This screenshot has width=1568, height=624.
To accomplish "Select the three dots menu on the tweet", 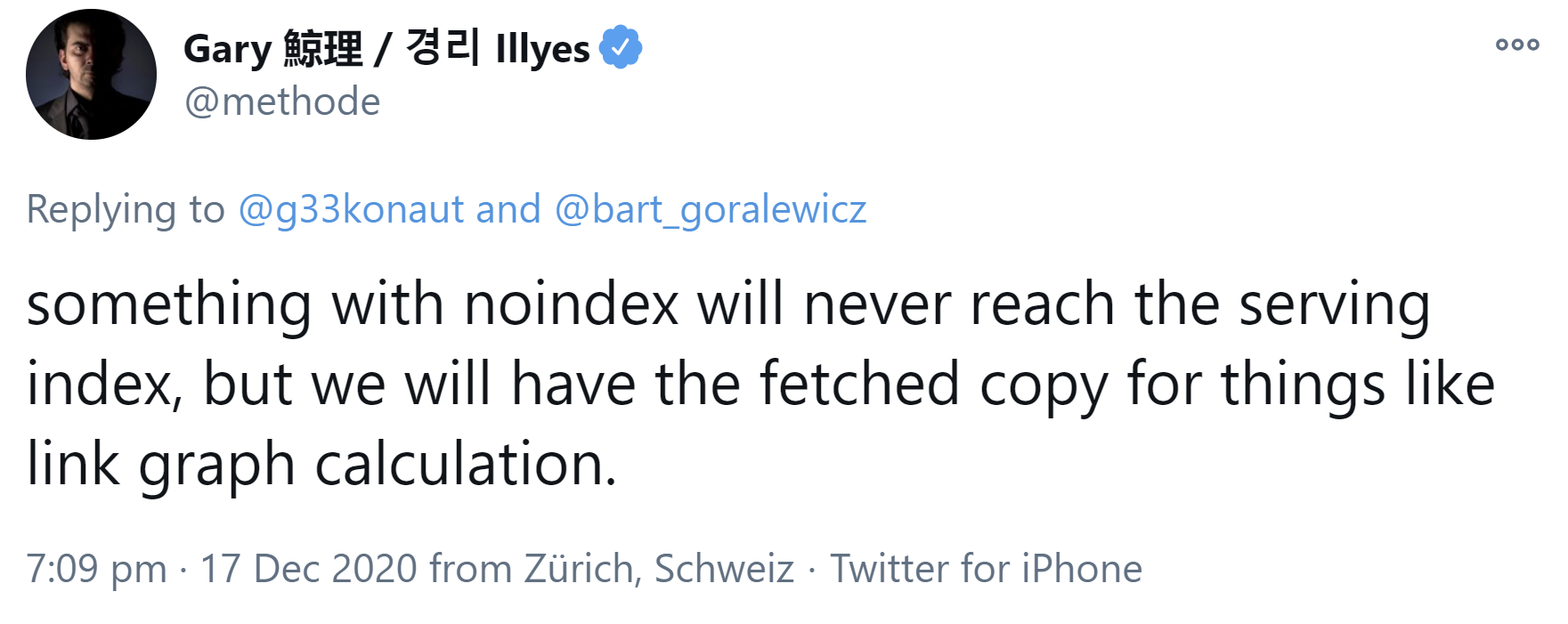I will point(1515,44).
